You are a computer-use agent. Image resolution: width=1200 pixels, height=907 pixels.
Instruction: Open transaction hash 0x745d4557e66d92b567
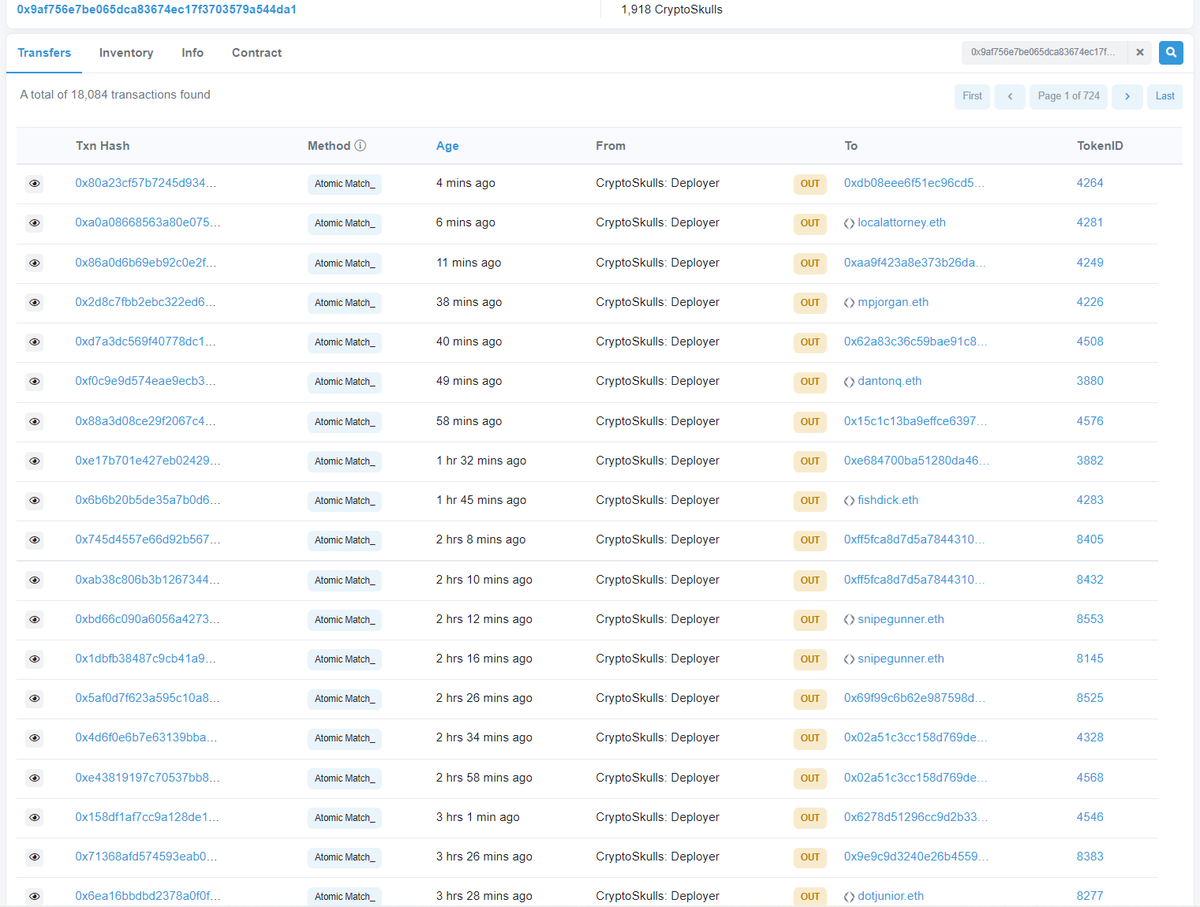click(148, 540)
